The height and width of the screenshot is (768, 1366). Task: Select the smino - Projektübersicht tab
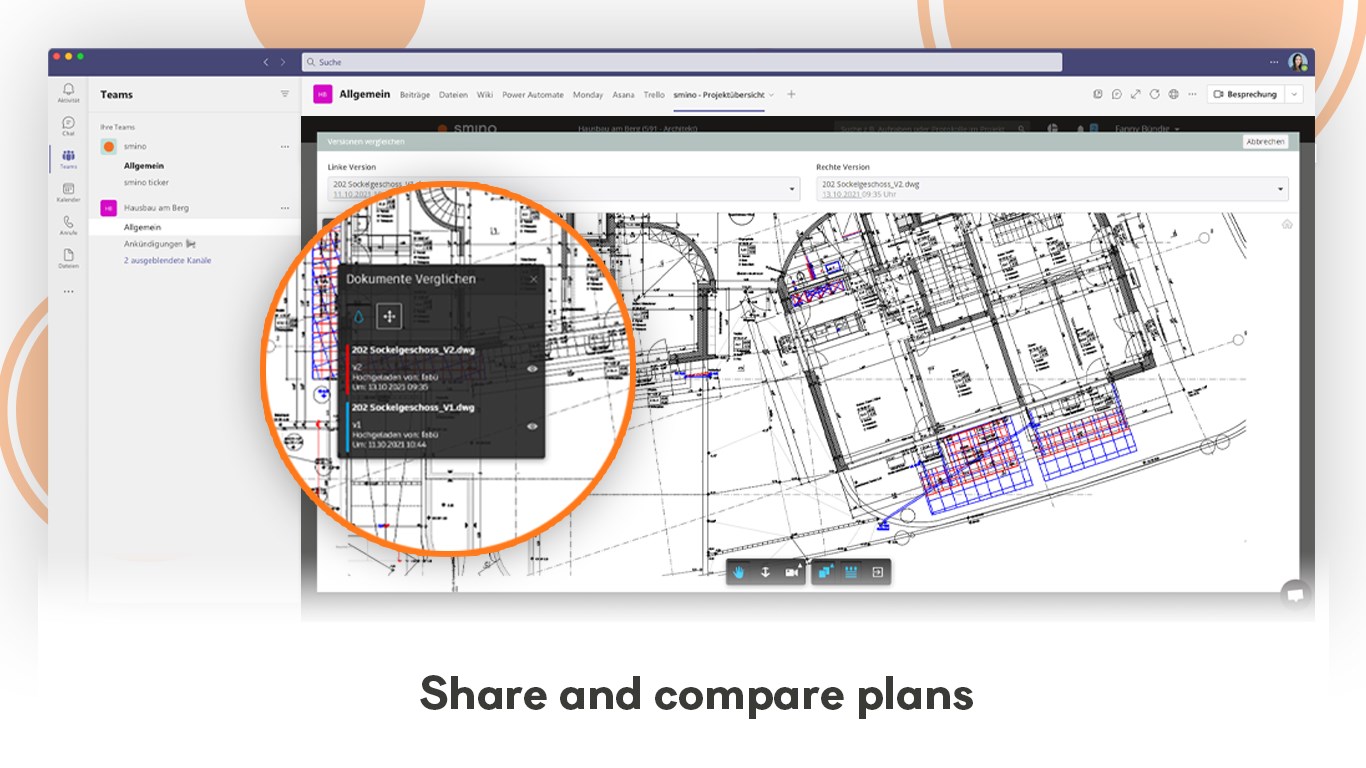[718, 95]
